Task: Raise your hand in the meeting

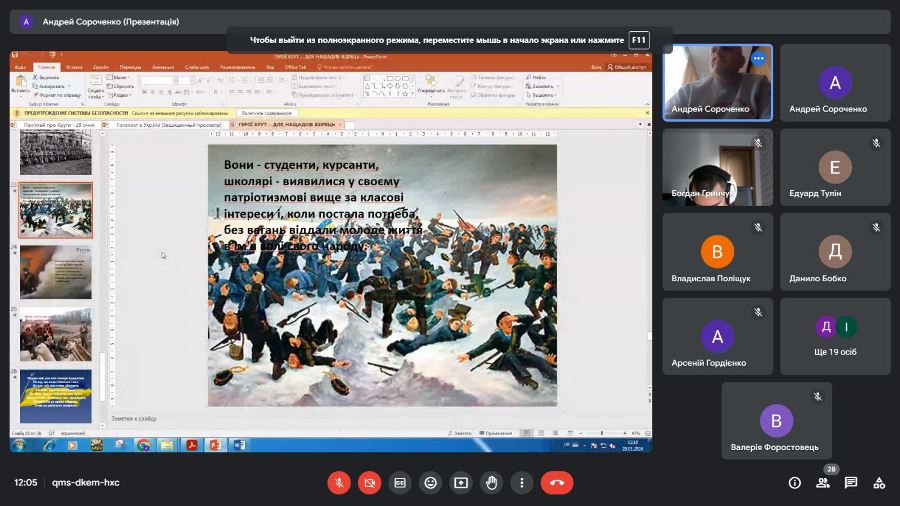Action: [491, 482]
